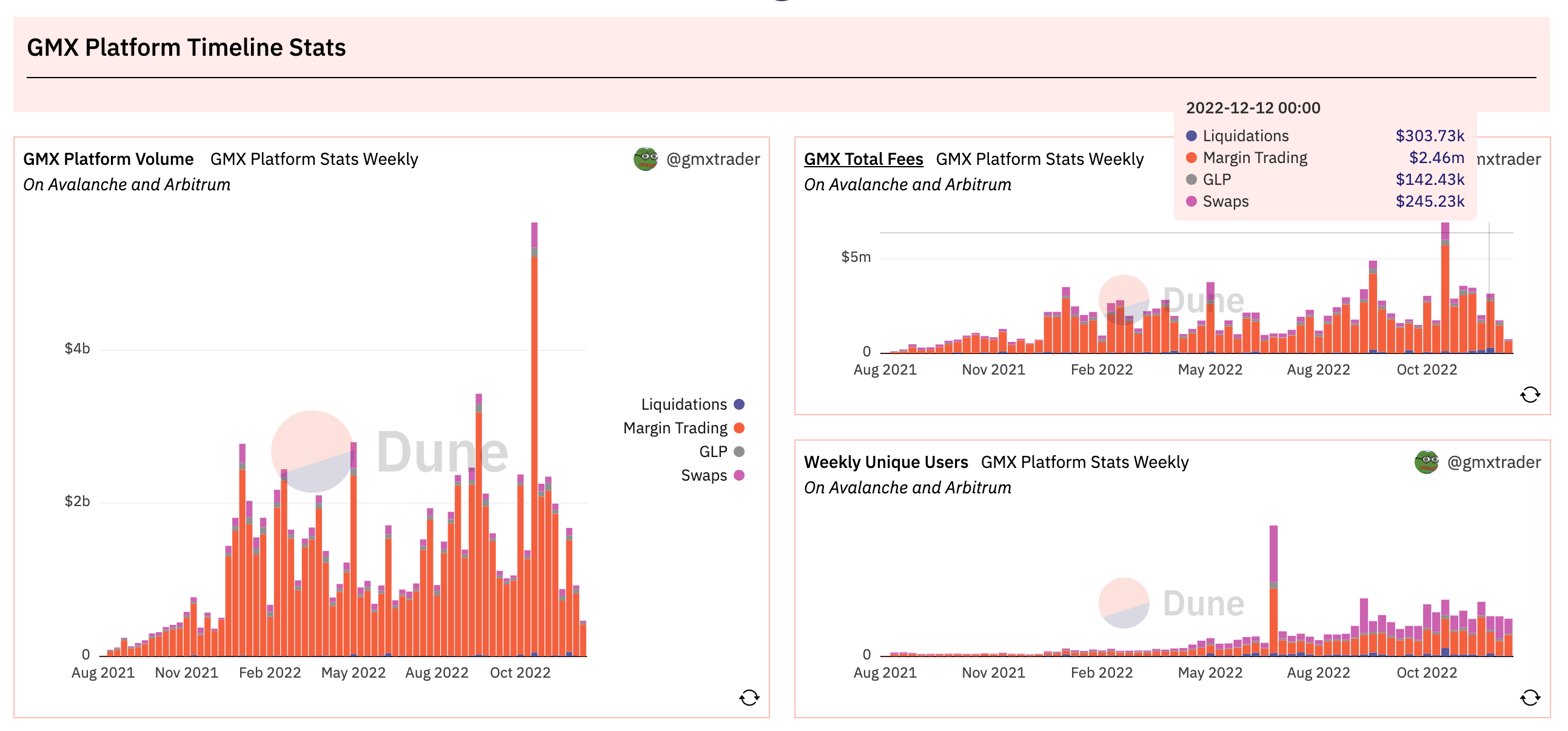Click the tallest bar in Platform Volume chart
Viewport: 1568px width, 731px height.
[x=534, y=439]
